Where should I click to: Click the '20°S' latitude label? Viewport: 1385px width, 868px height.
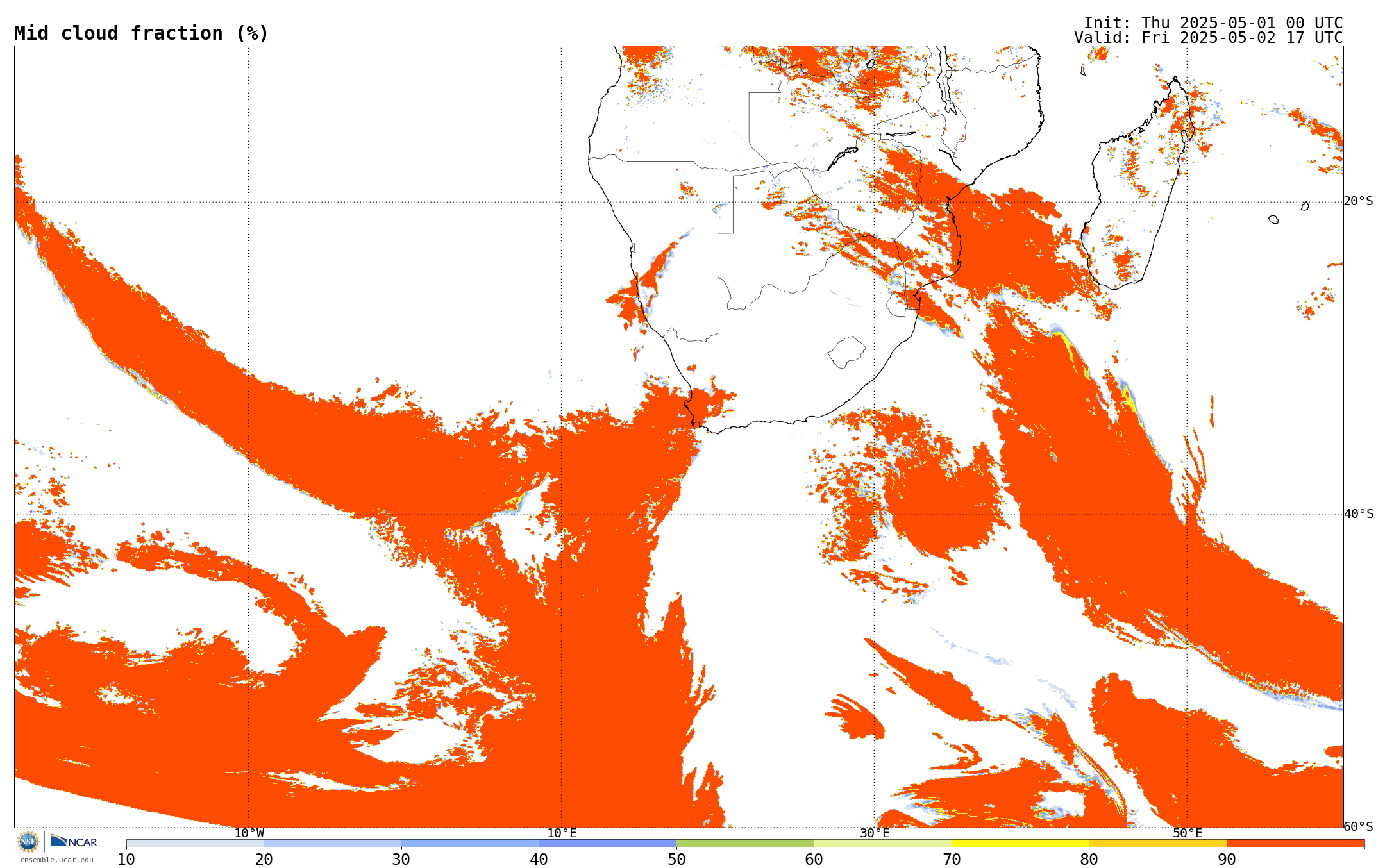click(x=1359, y=201)
